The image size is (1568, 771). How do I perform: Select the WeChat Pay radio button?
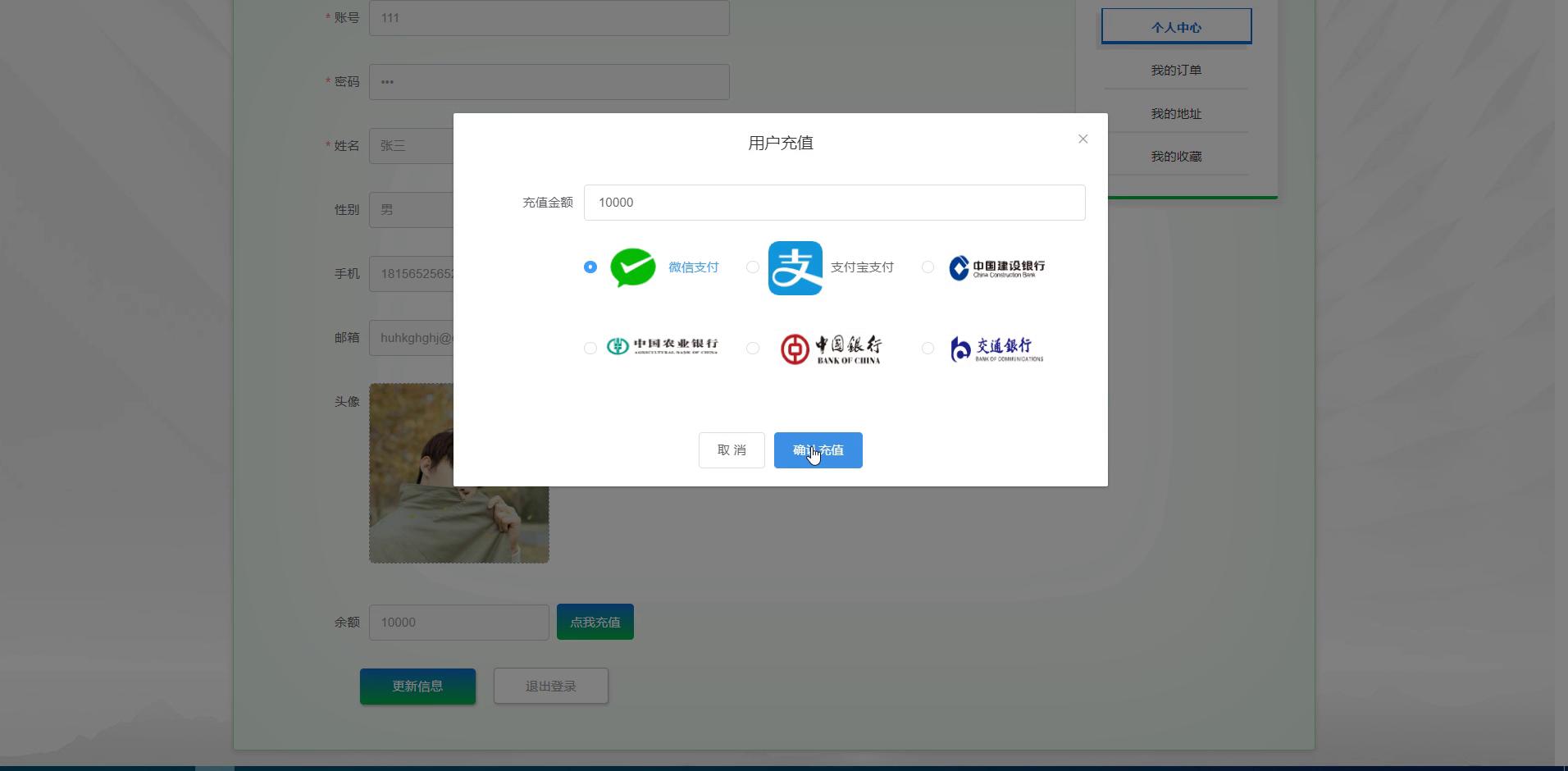coord(590,267)
